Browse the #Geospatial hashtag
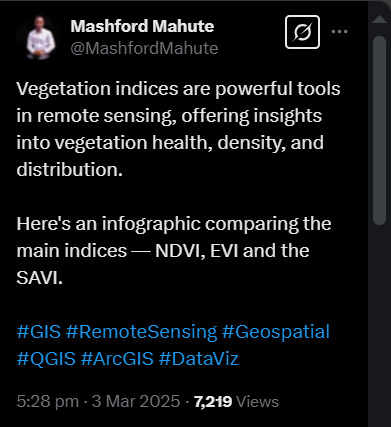The image size is (391, 427). click(275, 332)
